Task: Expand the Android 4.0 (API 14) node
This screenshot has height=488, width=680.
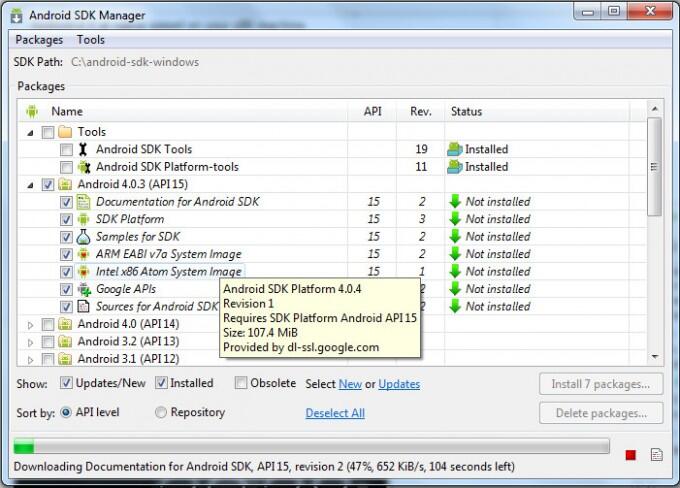Action: point(30,325)
